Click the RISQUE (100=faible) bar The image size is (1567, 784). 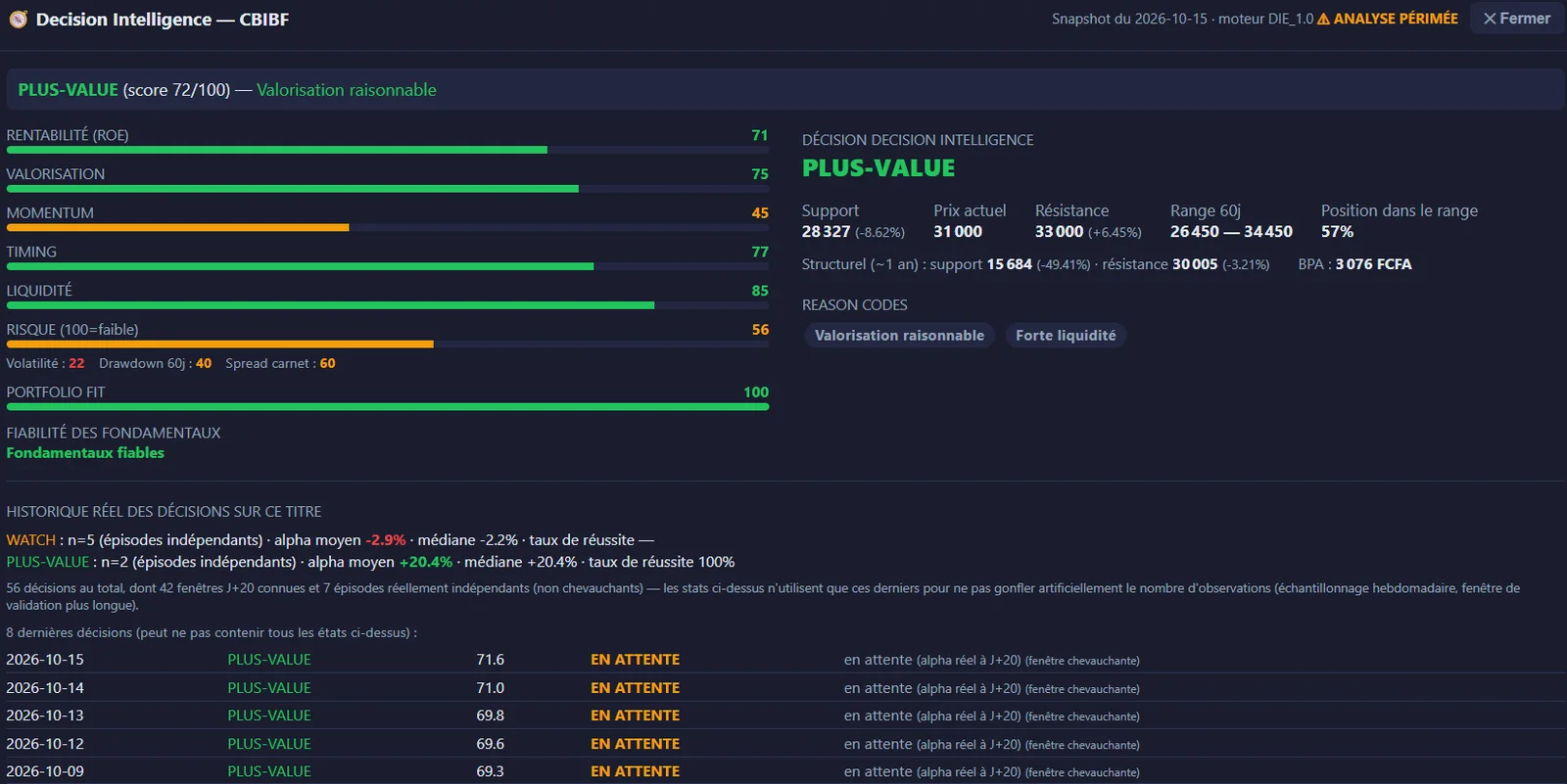point(388,345)
